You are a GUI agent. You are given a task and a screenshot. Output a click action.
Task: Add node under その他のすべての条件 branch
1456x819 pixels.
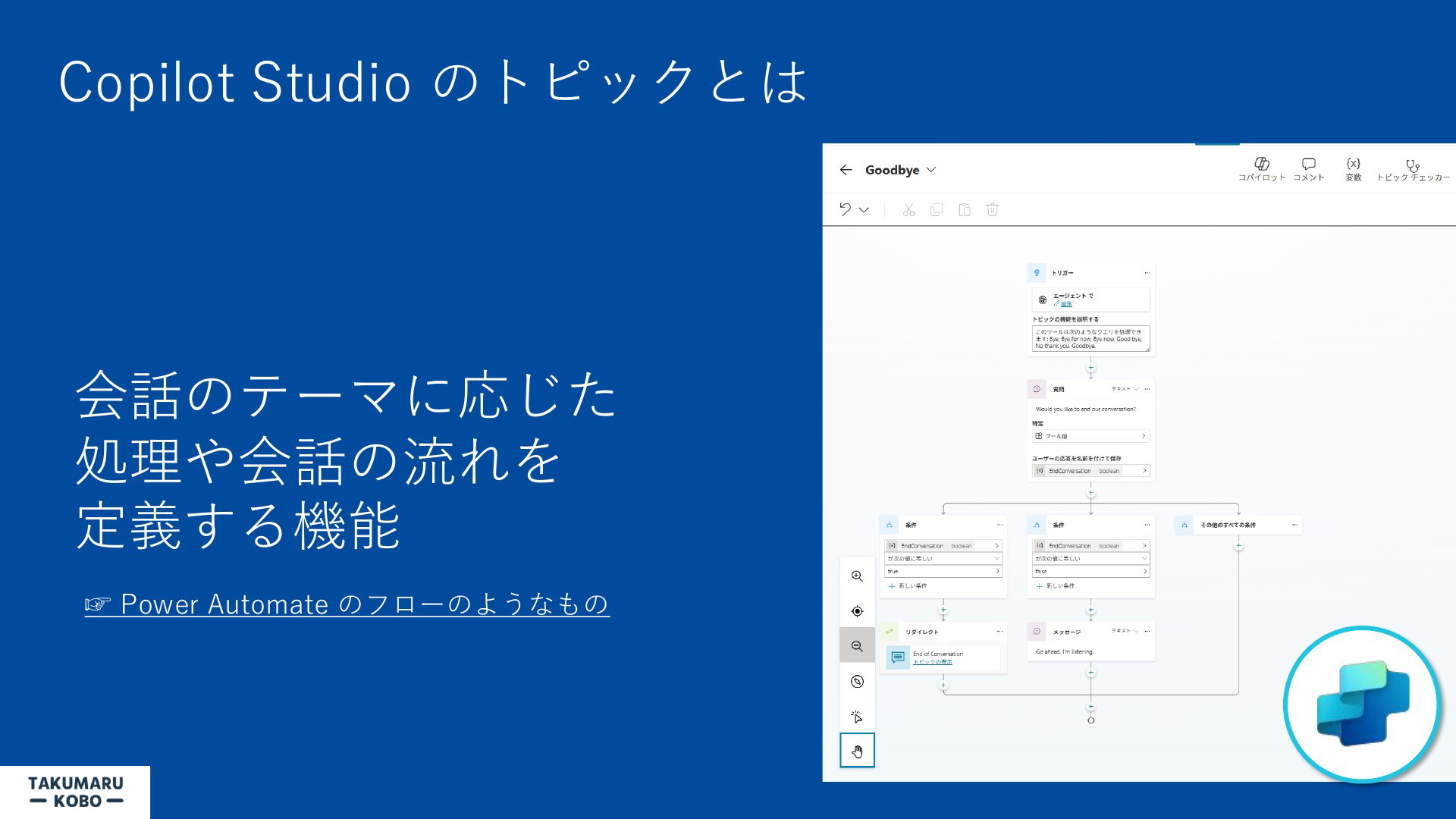(1238, 546)
